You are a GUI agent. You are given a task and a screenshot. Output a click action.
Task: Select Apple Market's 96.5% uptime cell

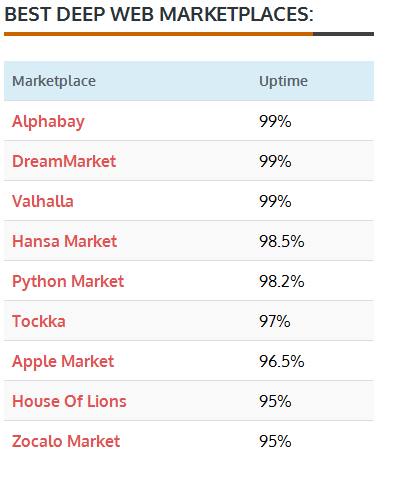[282, 361]
